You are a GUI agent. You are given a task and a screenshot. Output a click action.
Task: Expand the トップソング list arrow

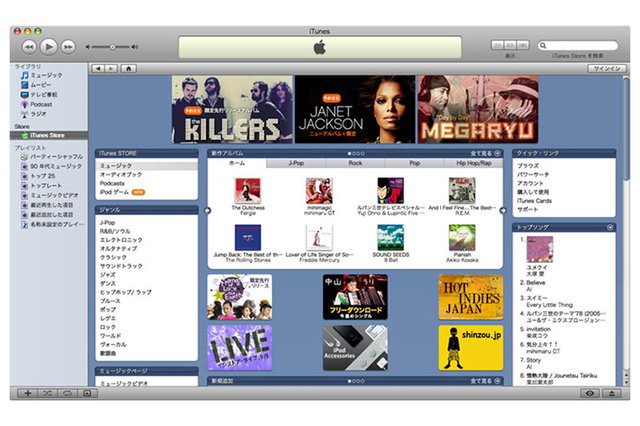(x=610, y=228)
